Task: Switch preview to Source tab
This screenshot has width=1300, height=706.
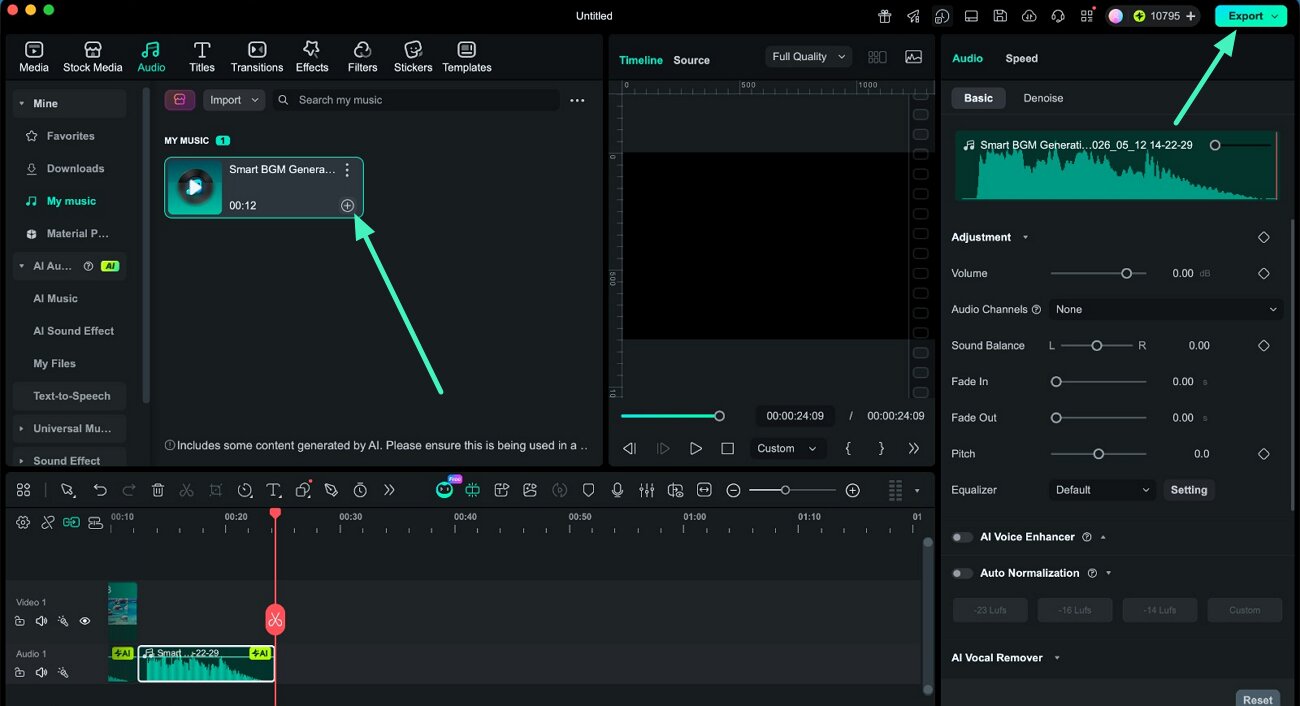Action: point(691,60)
